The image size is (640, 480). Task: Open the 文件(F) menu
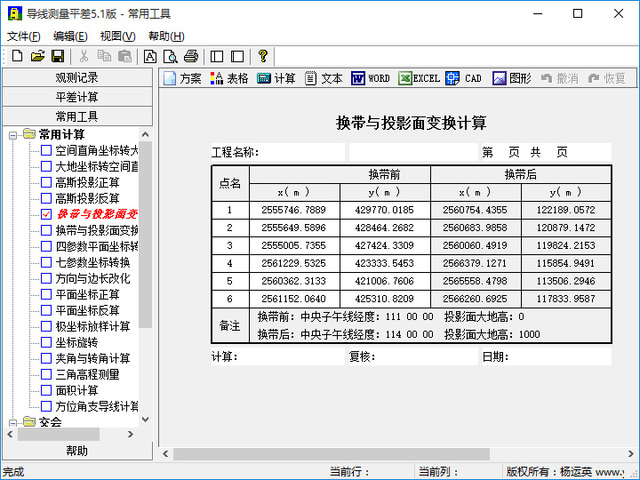(x=24, y=36)
